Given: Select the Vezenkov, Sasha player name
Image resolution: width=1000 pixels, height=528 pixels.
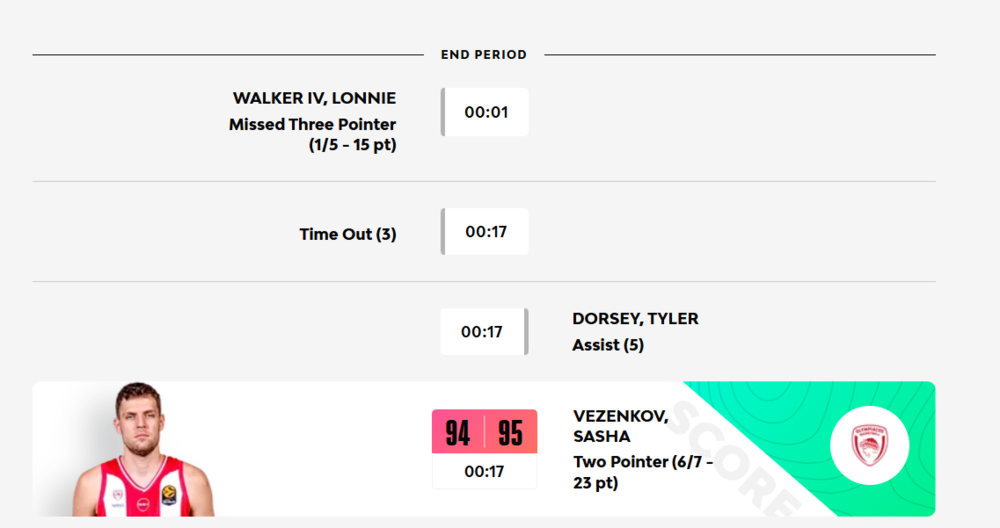Looking at the screenshot, I should tap(620, 426).
